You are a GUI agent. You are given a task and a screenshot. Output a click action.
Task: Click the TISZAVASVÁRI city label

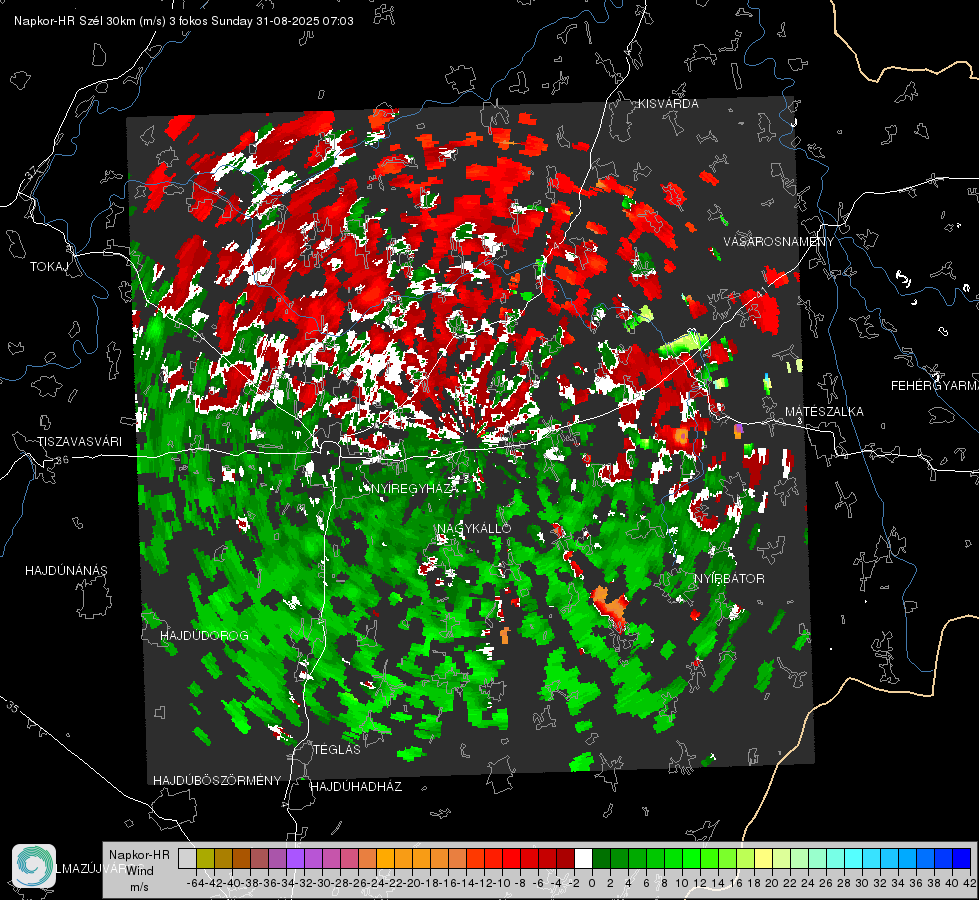point(79,442)
